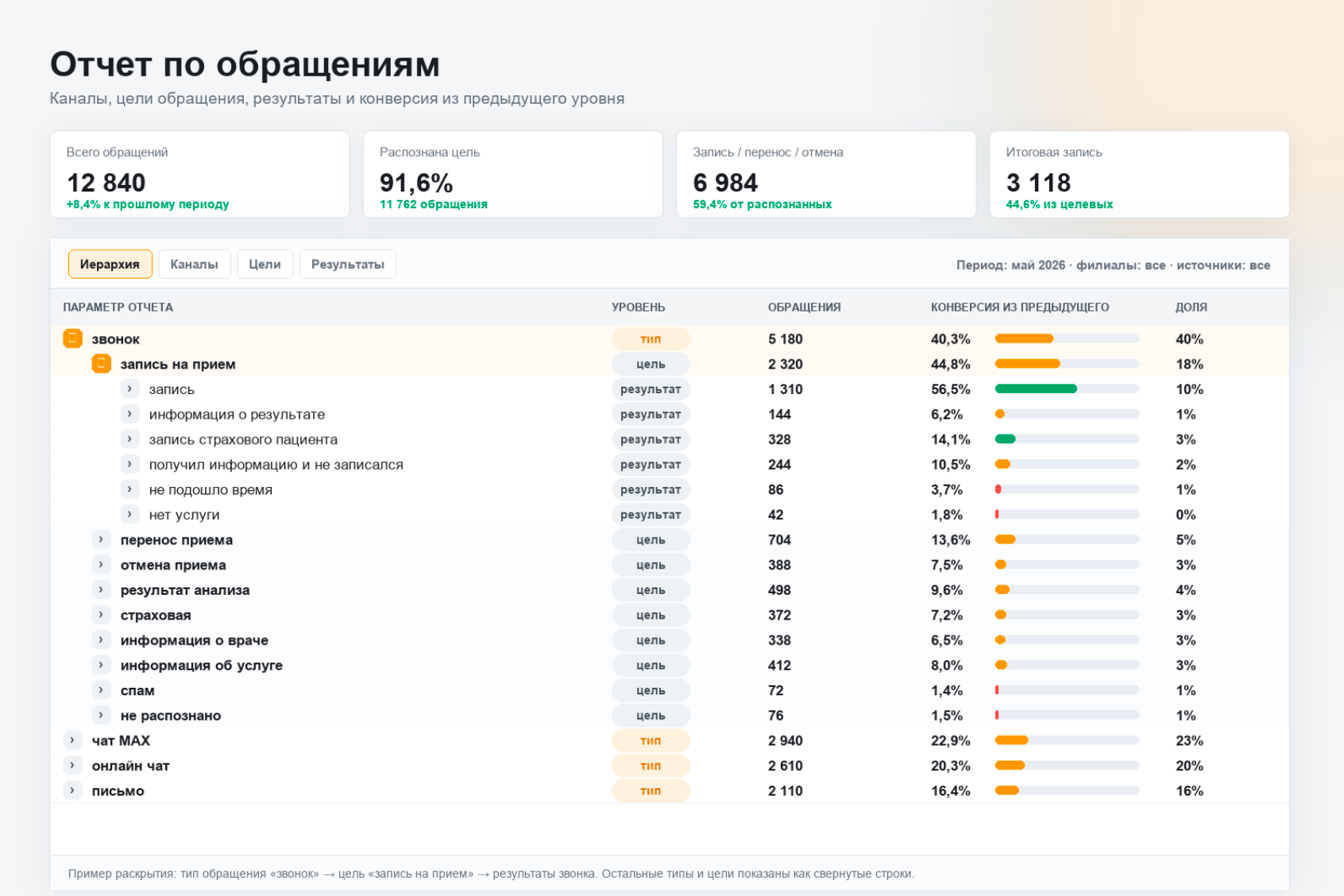The height and width of the screenshot is (896, 1344).
Task: Expand the страховая row chevron
Action: pyautogui.click(x=101, y=615)
